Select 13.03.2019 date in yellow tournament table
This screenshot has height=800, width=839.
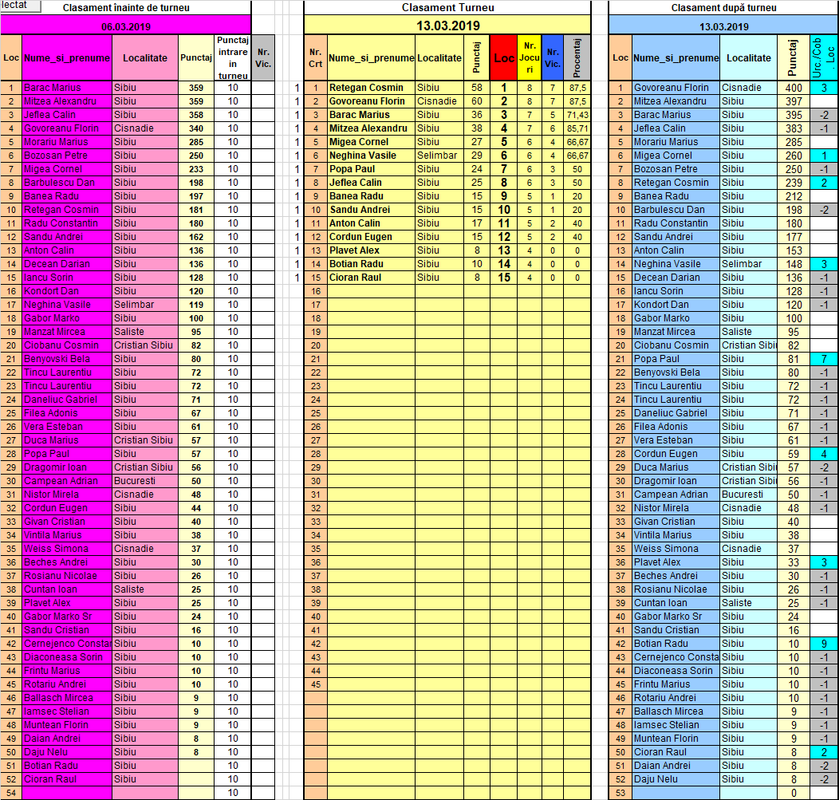coord(448,26)
